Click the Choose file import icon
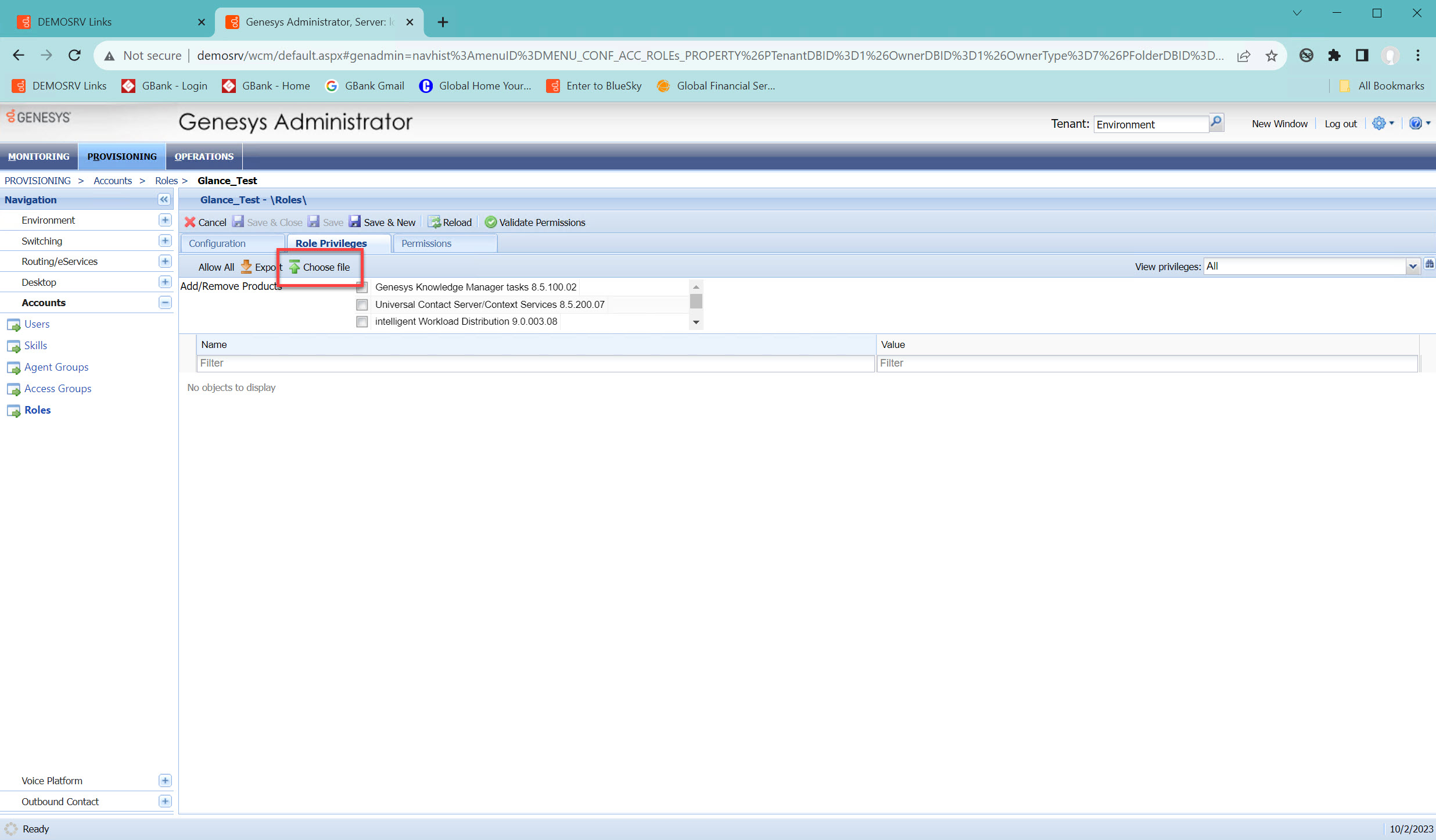The height and width of the screenshot is (840, 1436). tap(295, 267)
